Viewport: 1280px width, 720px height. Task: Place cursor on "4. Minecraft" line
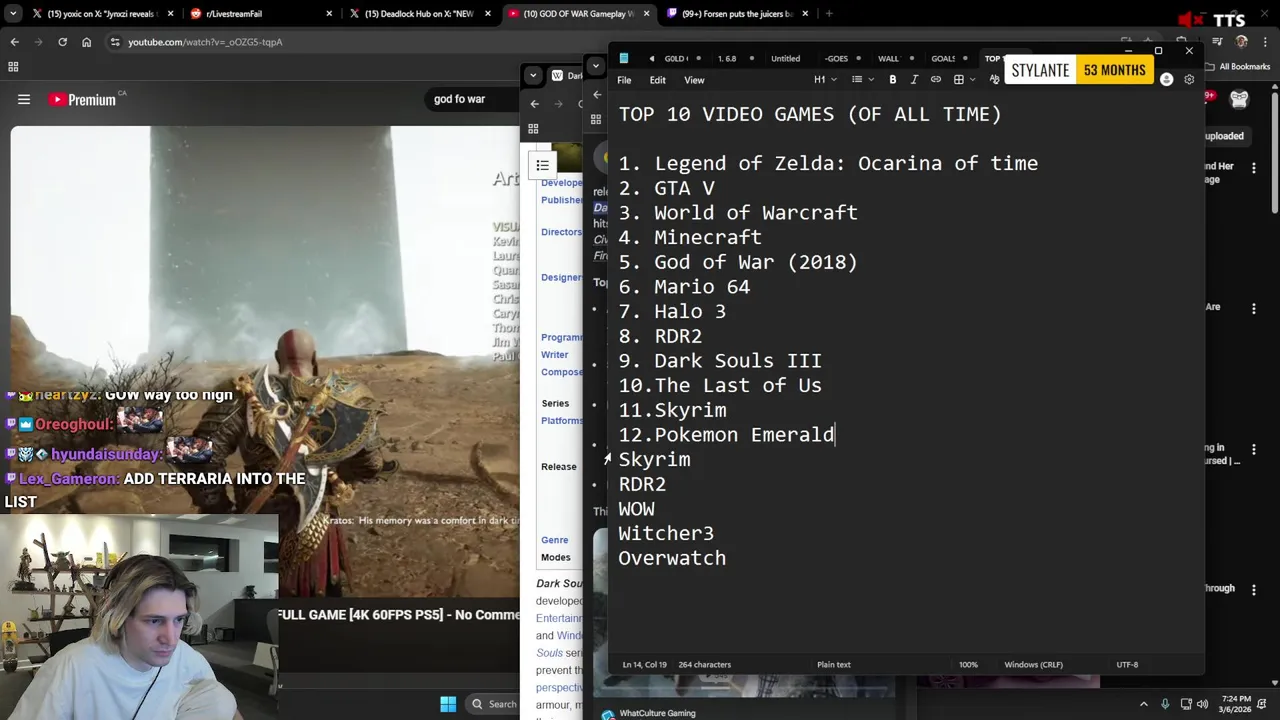coord(690,237)
